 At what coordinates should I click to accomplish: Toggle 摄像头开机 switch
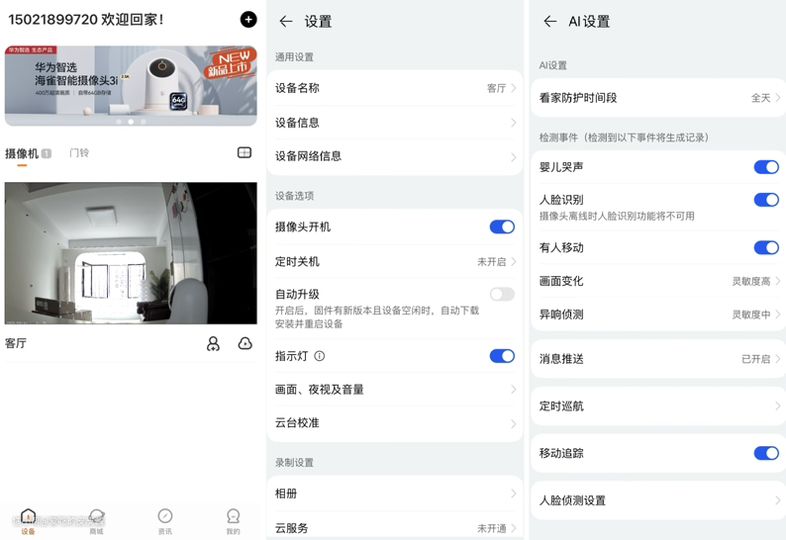click(502, 227)
